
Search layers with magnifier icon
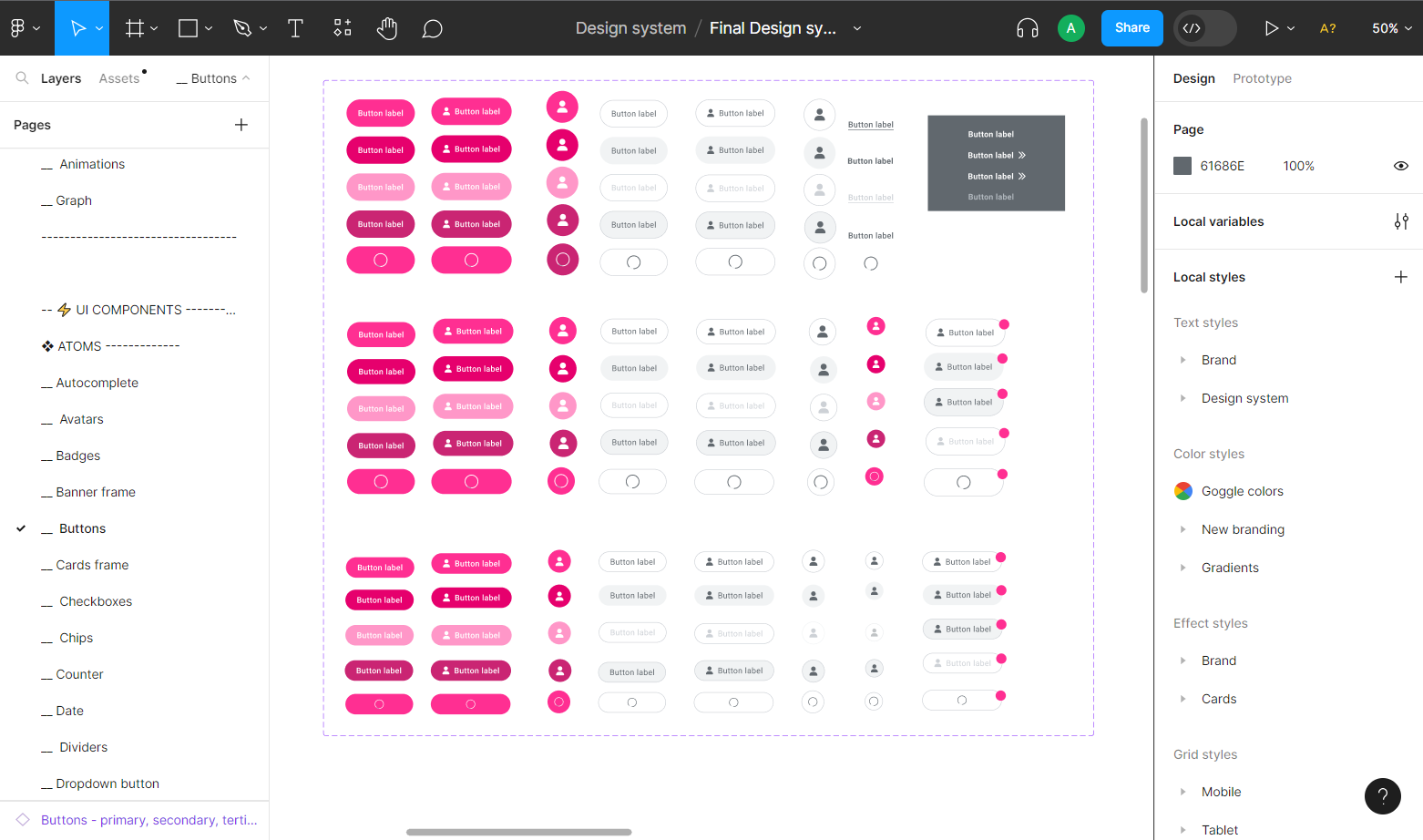pyautogui.click(x=22, y=78)
